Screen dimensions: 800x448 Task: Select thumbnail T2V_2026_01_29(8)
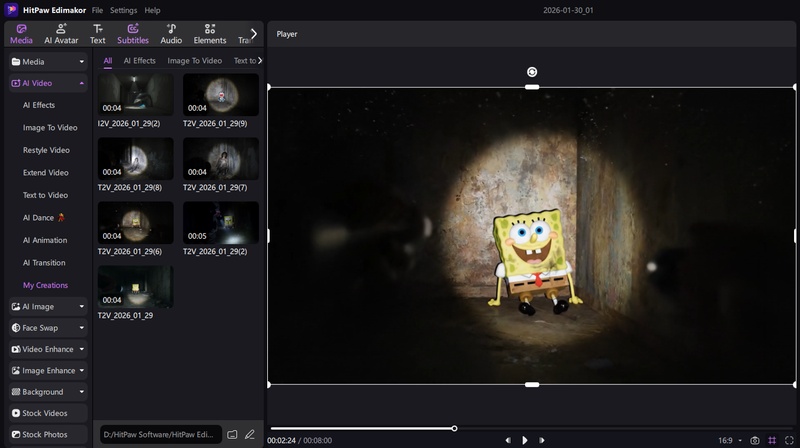click(x=136, y=159)
